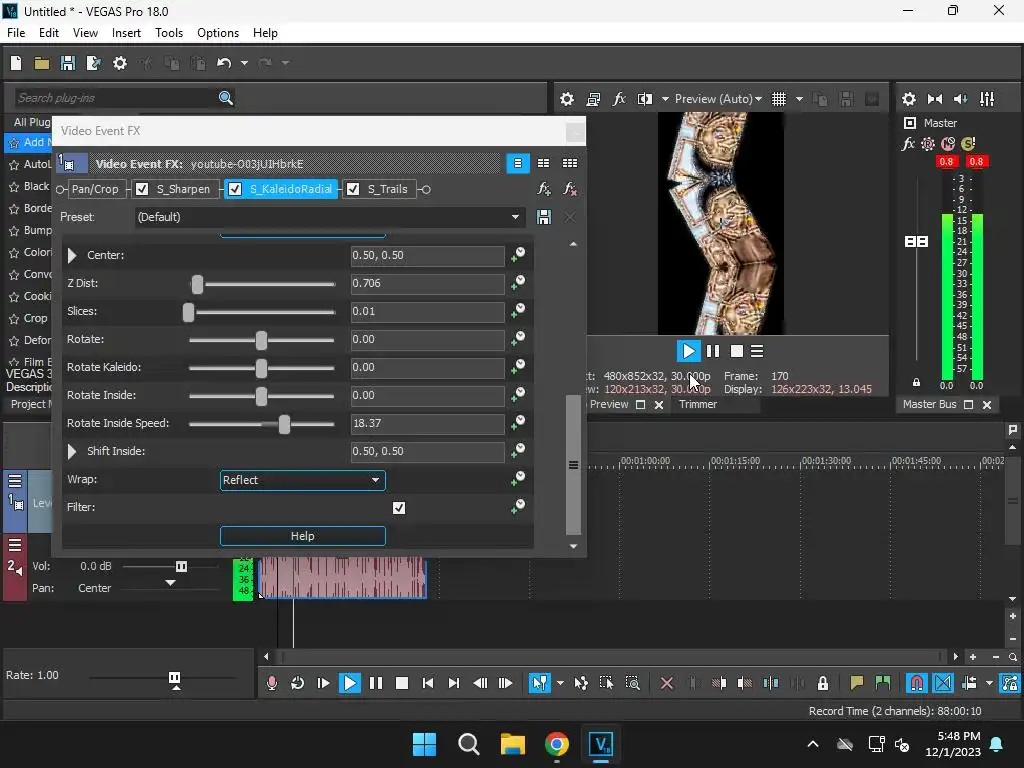The width and height of the screenshot is (1024, 768).
Task: Click the animate icon next to Z Dist
Action: point(518,282)
